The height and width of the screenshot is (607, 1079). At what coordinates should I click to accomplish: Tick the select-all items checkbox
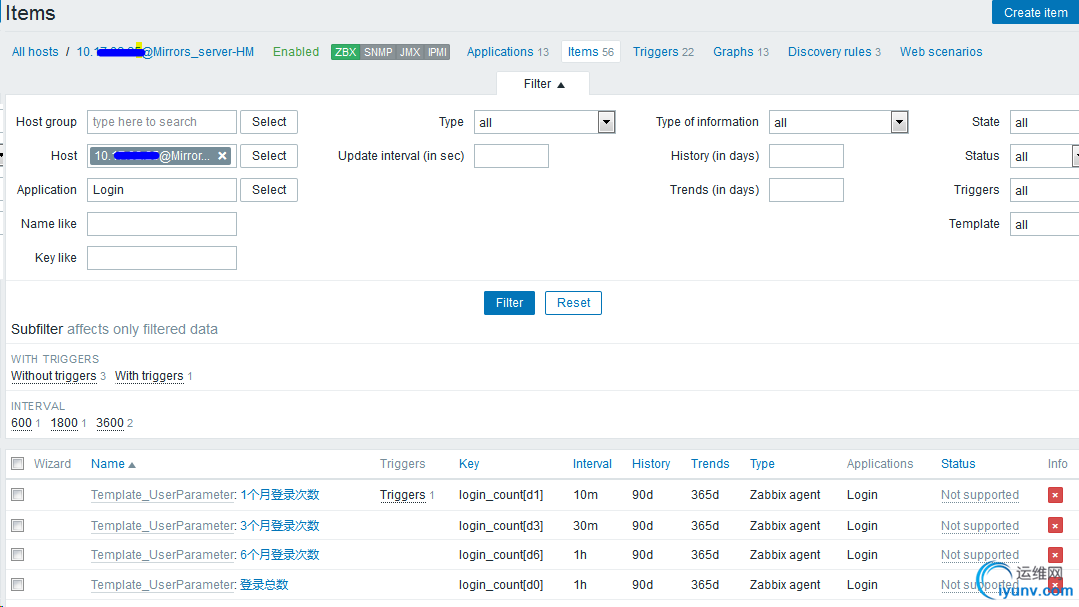pos(18,464)
